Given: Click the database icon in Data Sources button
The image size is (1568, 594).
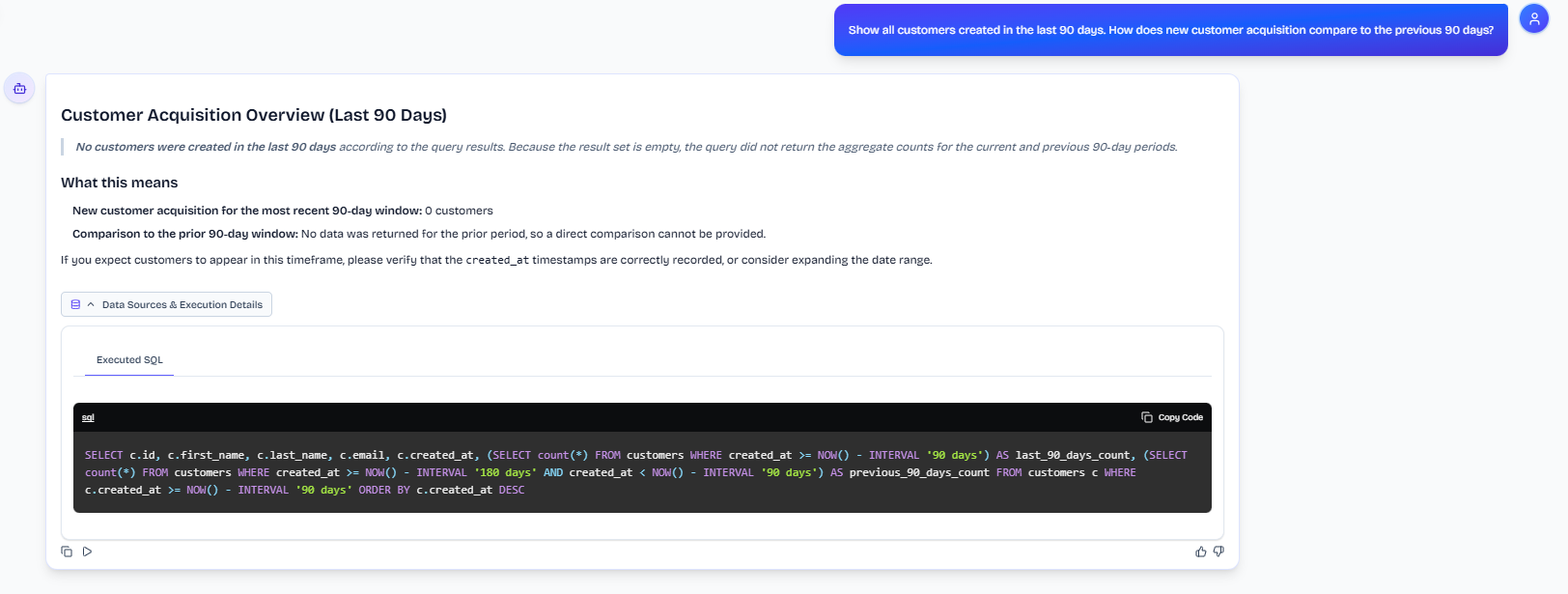Looking at the screenshot, I should click(75, 304).
